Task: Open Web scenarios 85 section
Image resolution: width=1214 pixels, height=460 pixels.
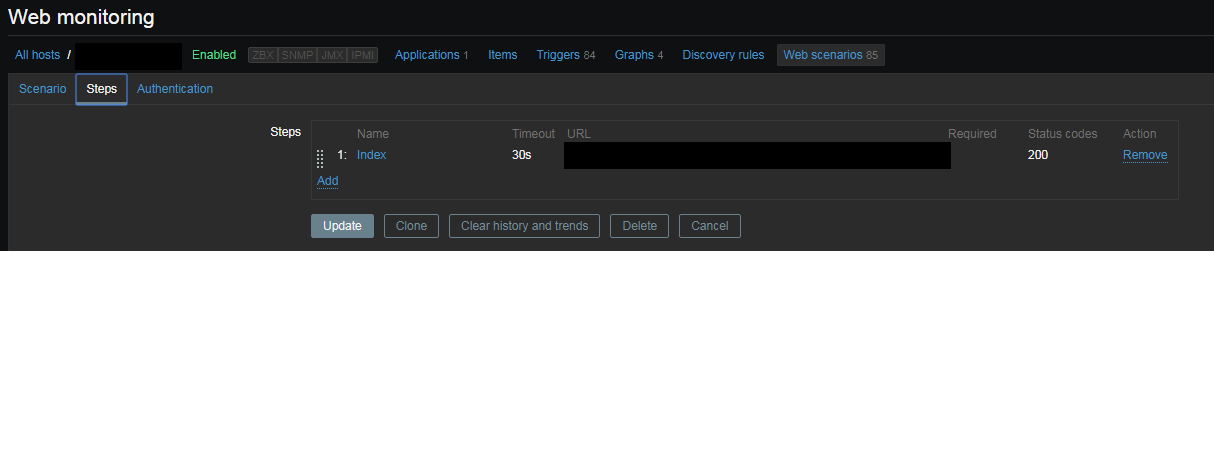Action: tap(831, 55)
